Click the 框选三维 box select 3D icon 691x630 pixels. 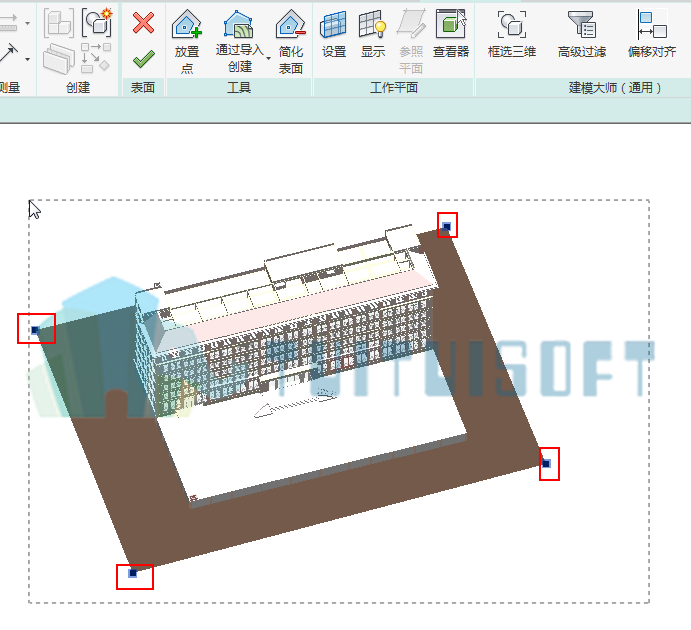(x=512, y=34)
